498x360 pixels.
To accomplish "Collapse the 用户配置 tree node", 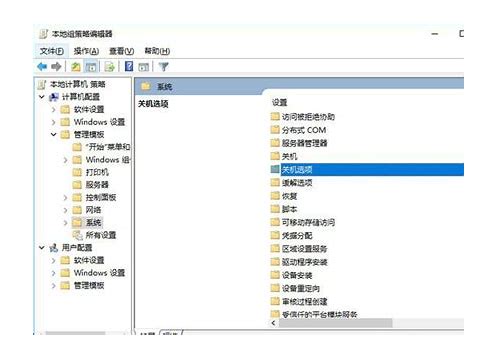I will coord(42,248).
